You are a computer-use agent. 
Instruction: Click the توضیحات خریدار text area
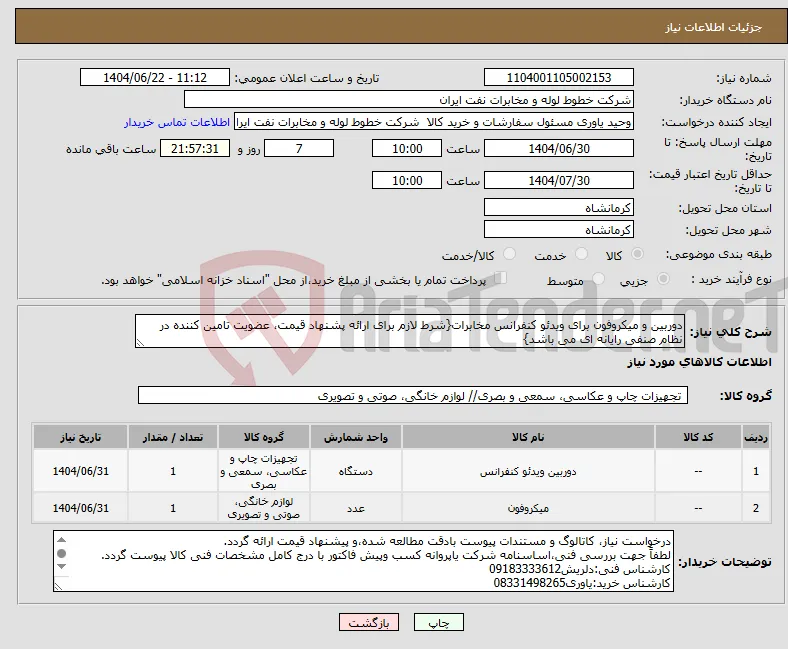363,561
